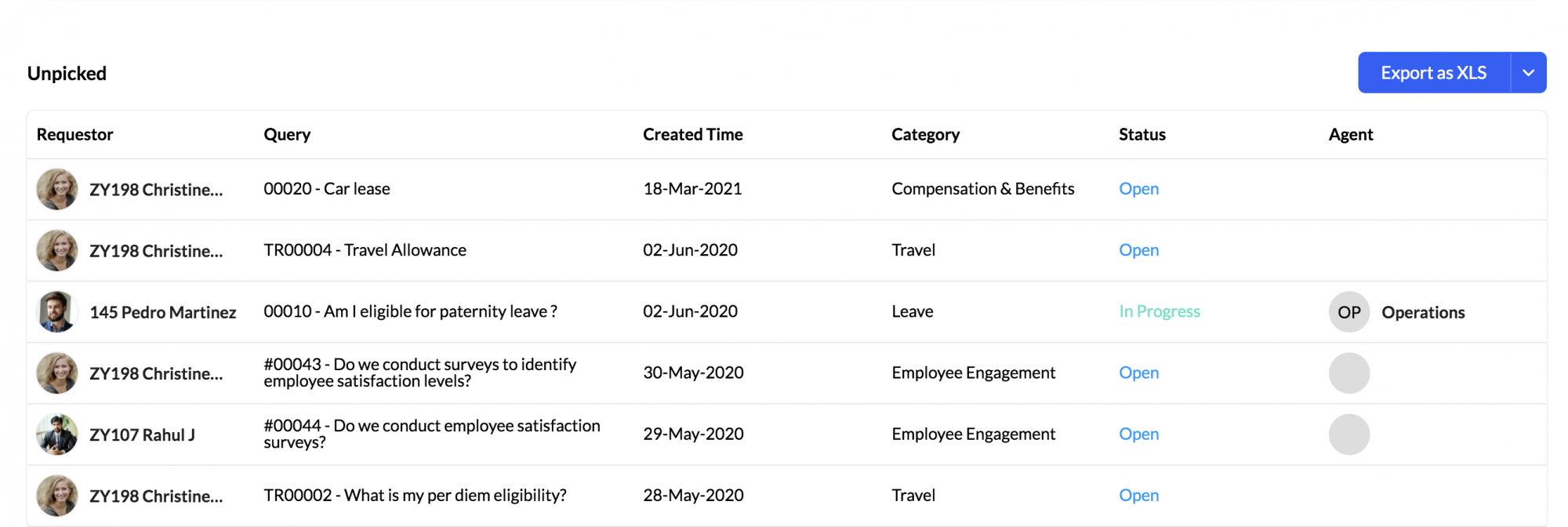Screen dimensions: 1568x527
Task: Click Open status for Rahul J's query
Action: tap(1138, 434)
